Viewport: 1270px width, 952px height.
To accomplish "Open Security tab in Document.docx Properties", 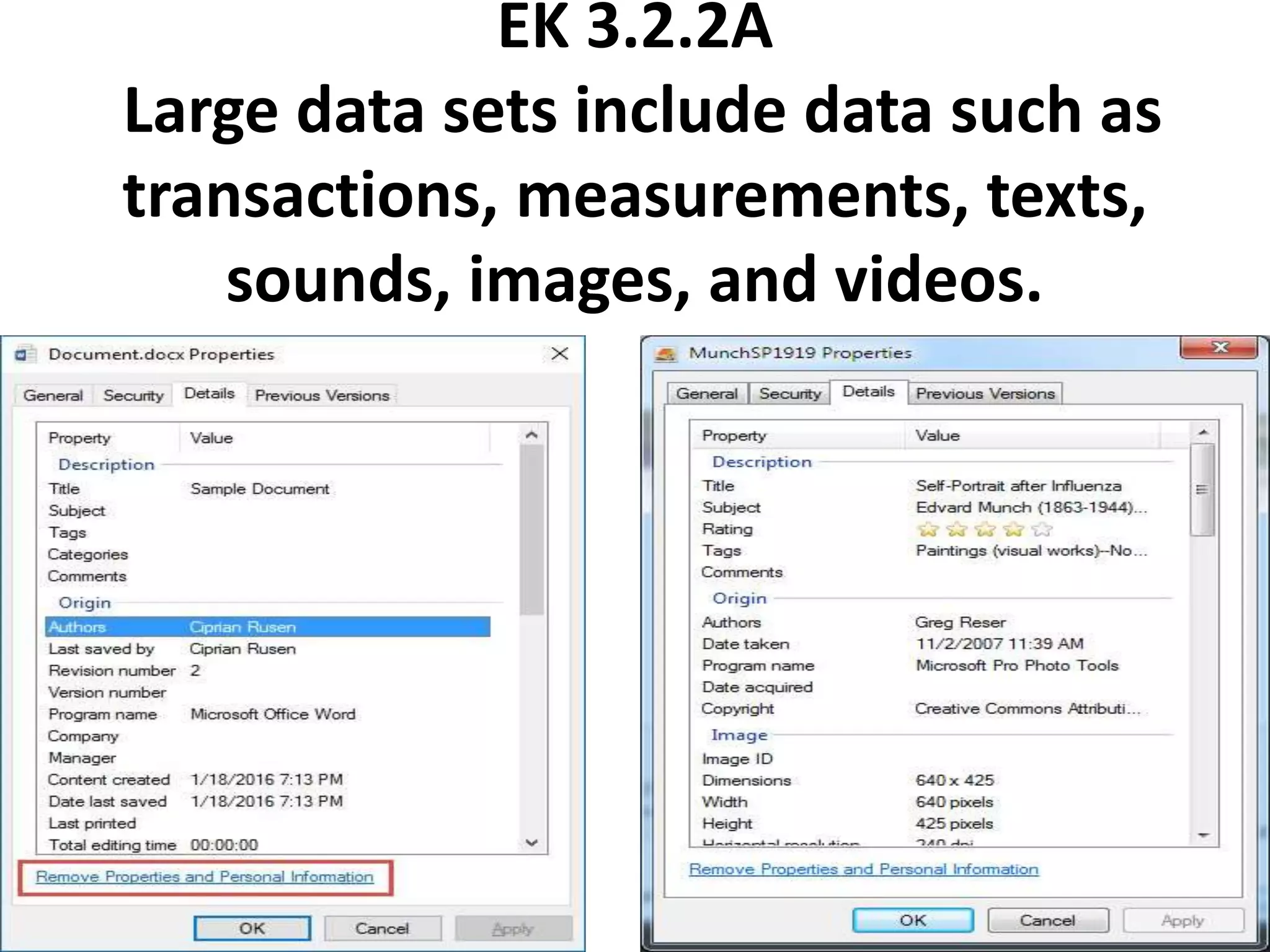I will (134, 395).
